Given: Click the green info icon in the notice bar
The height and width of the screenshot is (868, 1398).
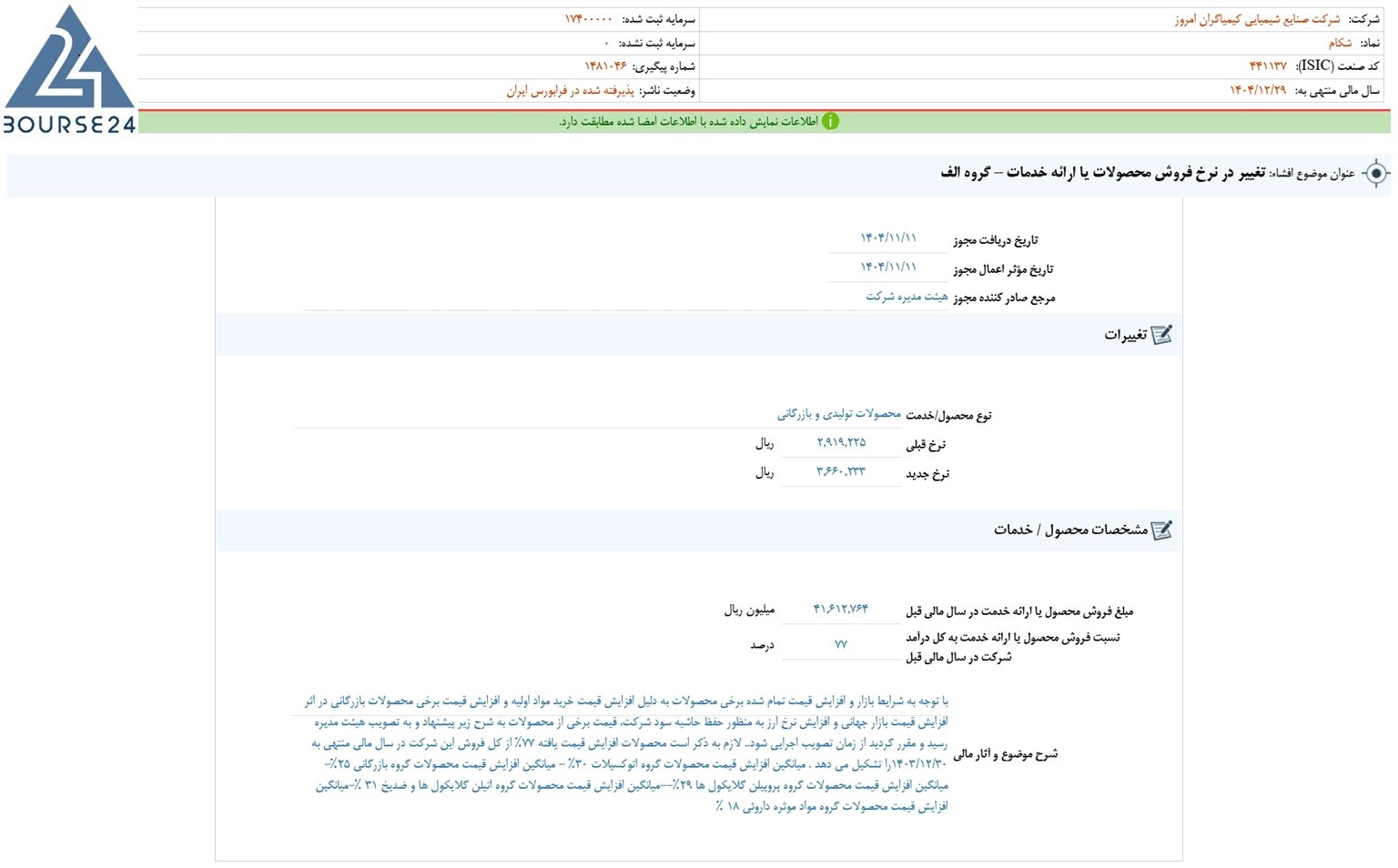Looking at the screenshot, I should click(x=830, y=121).
